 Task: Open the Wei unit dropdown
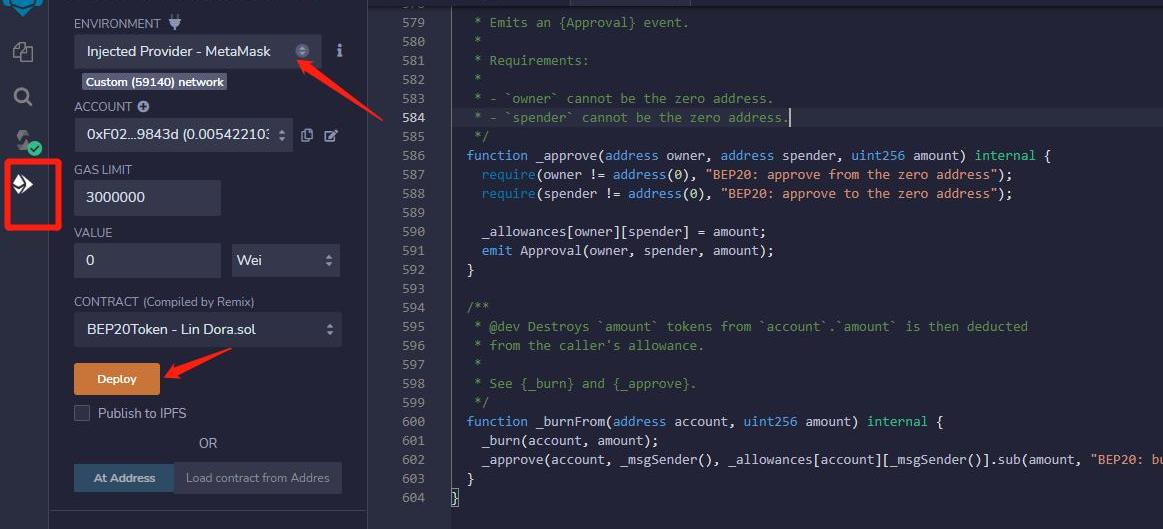tap(285, 261)
